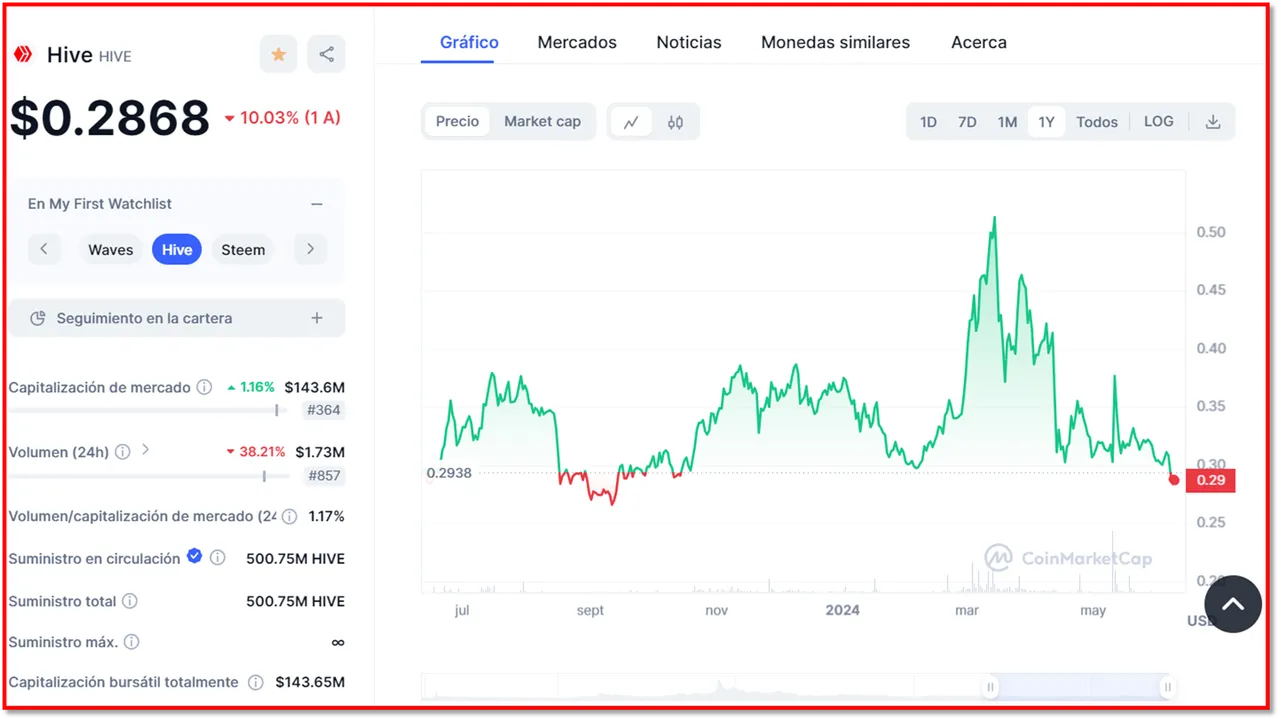Collapse the My First Watchlist section
The height and width of the screenshot is (720, 1280).
[317, 204]
